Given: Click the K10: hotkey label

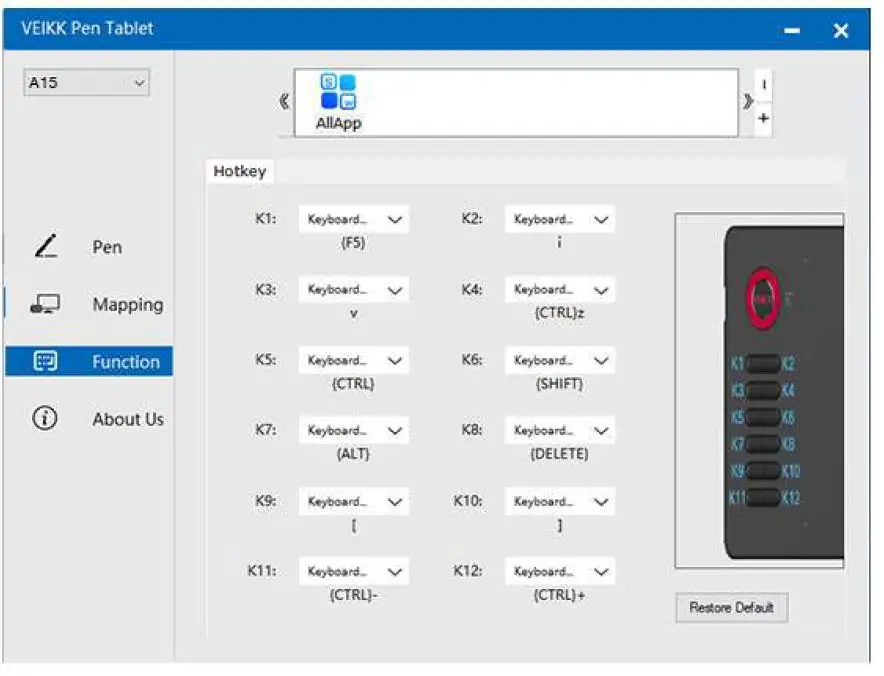Looking at the screenshot, I should 468,500.
